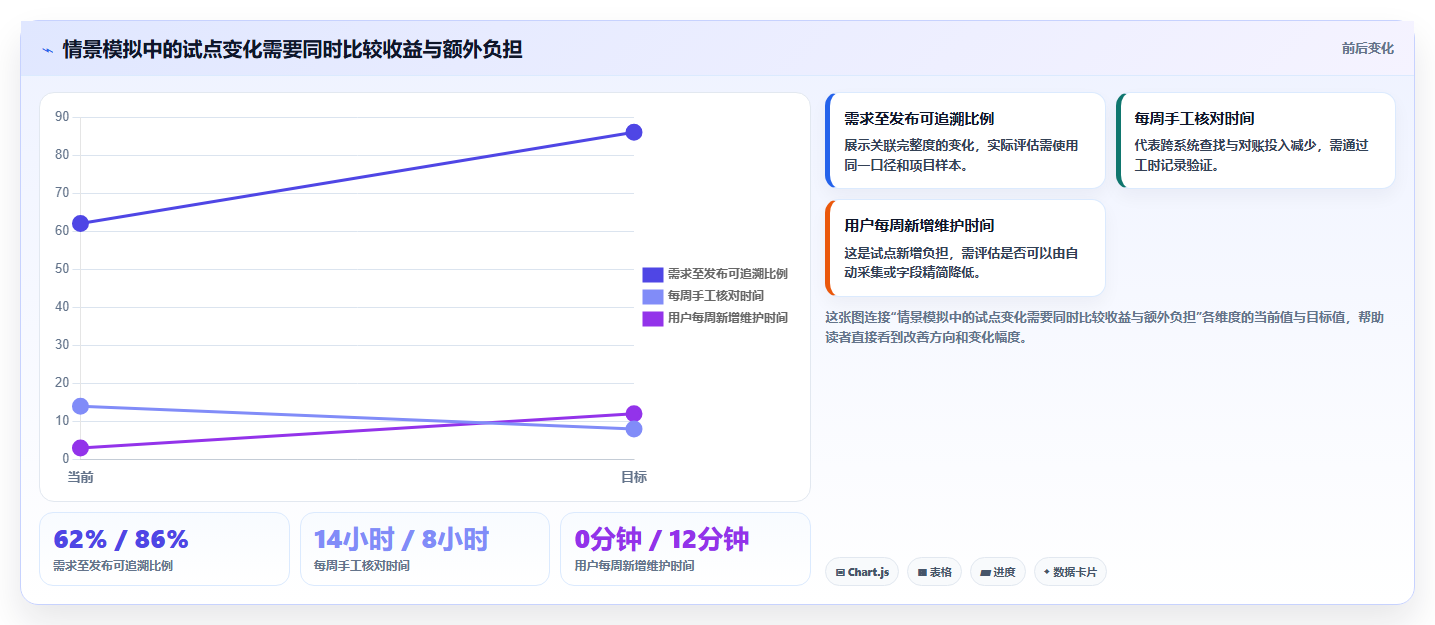1435x625 pixels.
Task: Click the 前后变化 label in header
Action: (x=1367, y=49)
